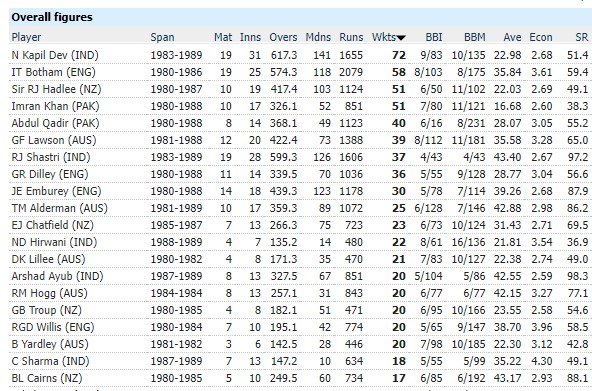This screenshot has width=592, height=391.
Task: Click the Wkts sort arrow icon
Action: click(x=401, y=38)
